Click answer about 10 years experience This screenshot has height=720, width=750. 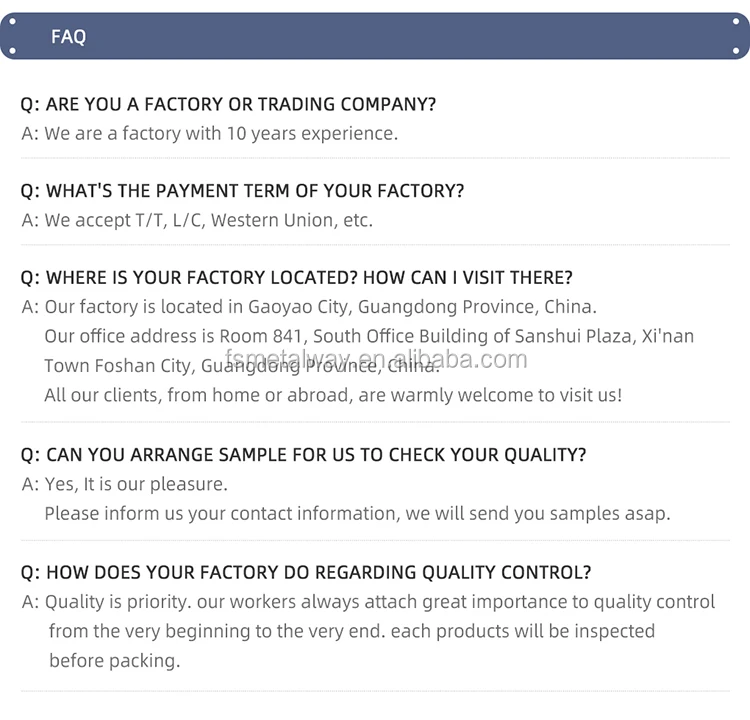pyautogui.click(x=210, y=133)
